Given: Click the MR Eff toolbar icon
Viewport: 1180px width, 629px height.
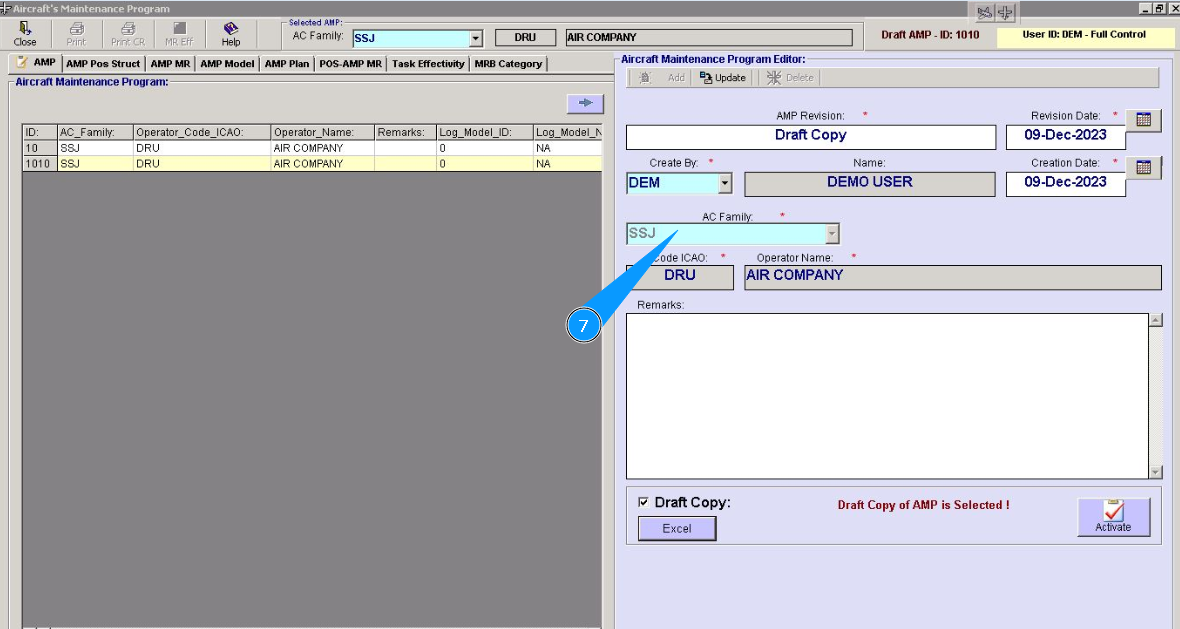Looking at the screenshot, I should (x=179, y=34).
